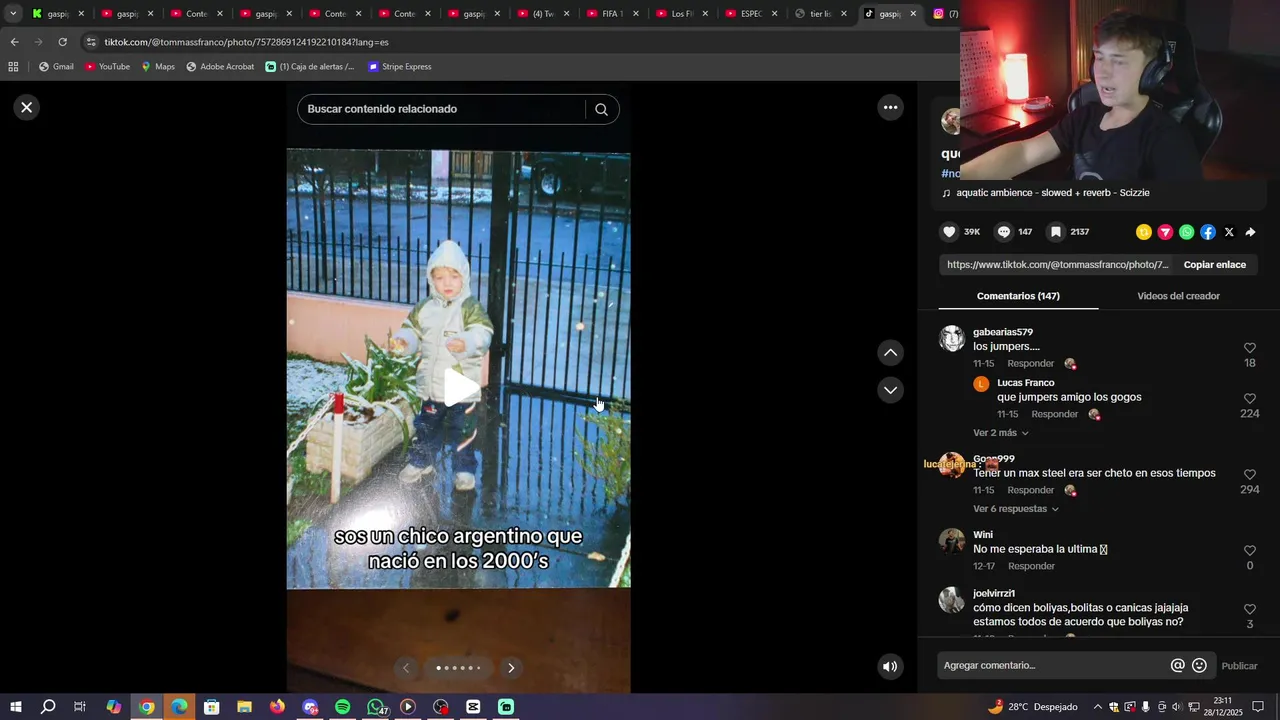Switch to the Instagram (7) browser tab

click(x=944, y=14)
